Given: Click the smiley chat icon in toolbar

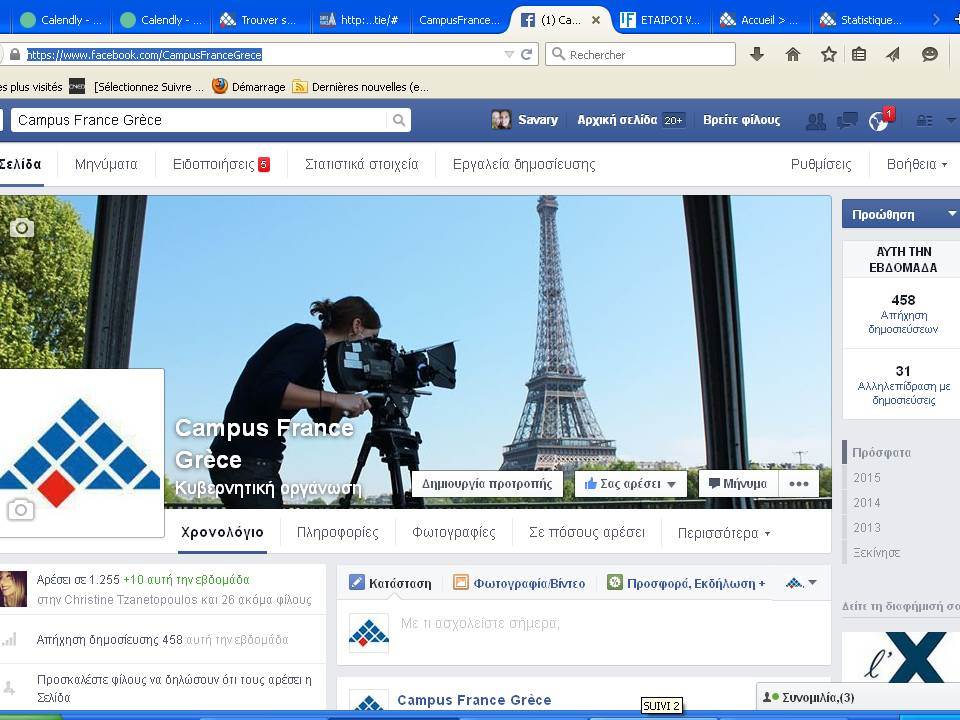Looking at the screenshot, I should (929, 54).
